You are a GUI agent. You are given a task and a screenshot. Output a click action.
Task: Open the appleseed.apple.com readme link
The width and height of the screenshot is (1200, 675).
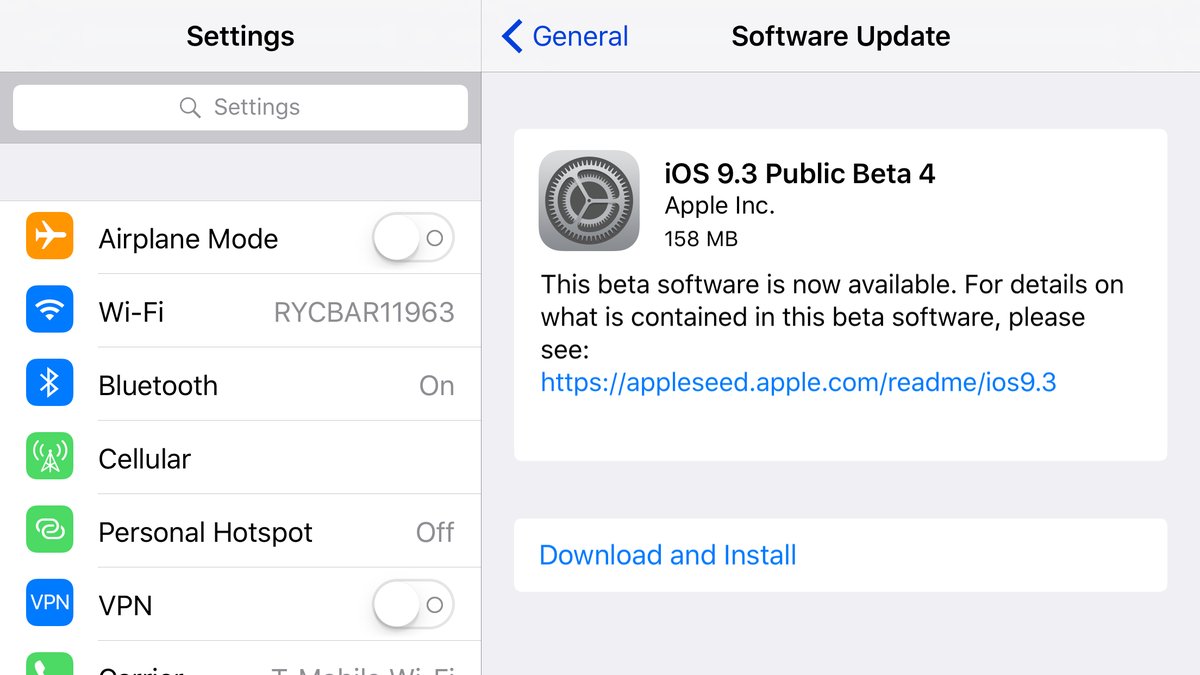point(798,382)
